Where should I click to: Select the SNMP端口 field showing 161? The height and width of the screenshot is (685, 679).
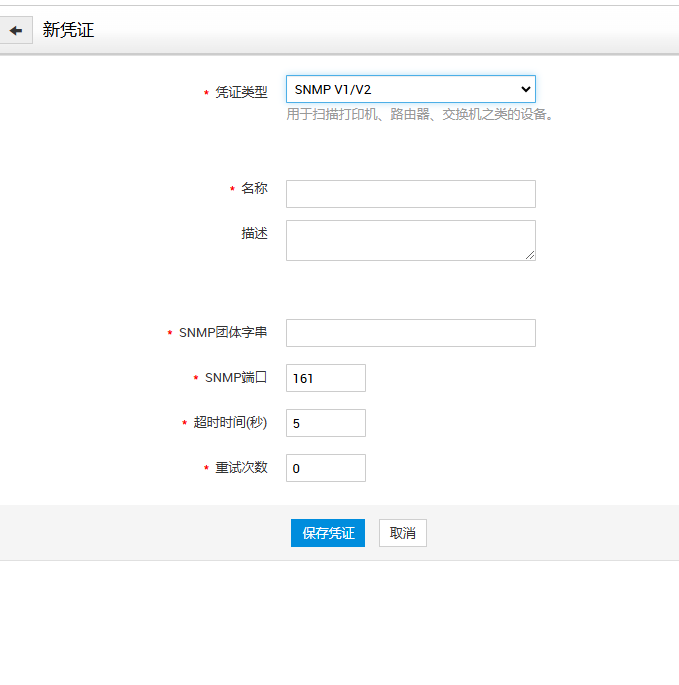point(325,378)
